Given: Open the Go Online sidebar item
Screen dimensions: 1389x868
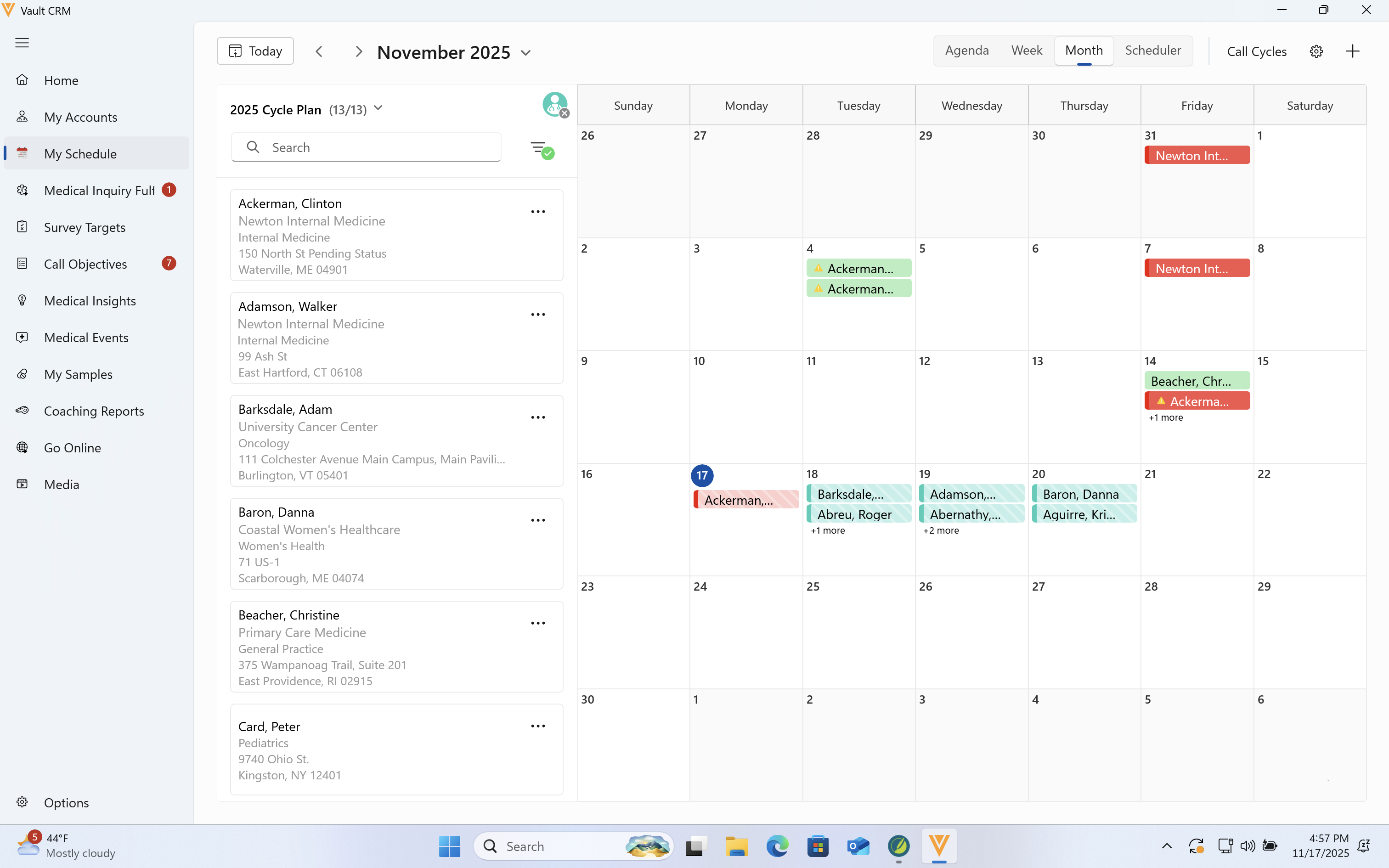Looking at the screenshot, I should [x=72, y=448].
